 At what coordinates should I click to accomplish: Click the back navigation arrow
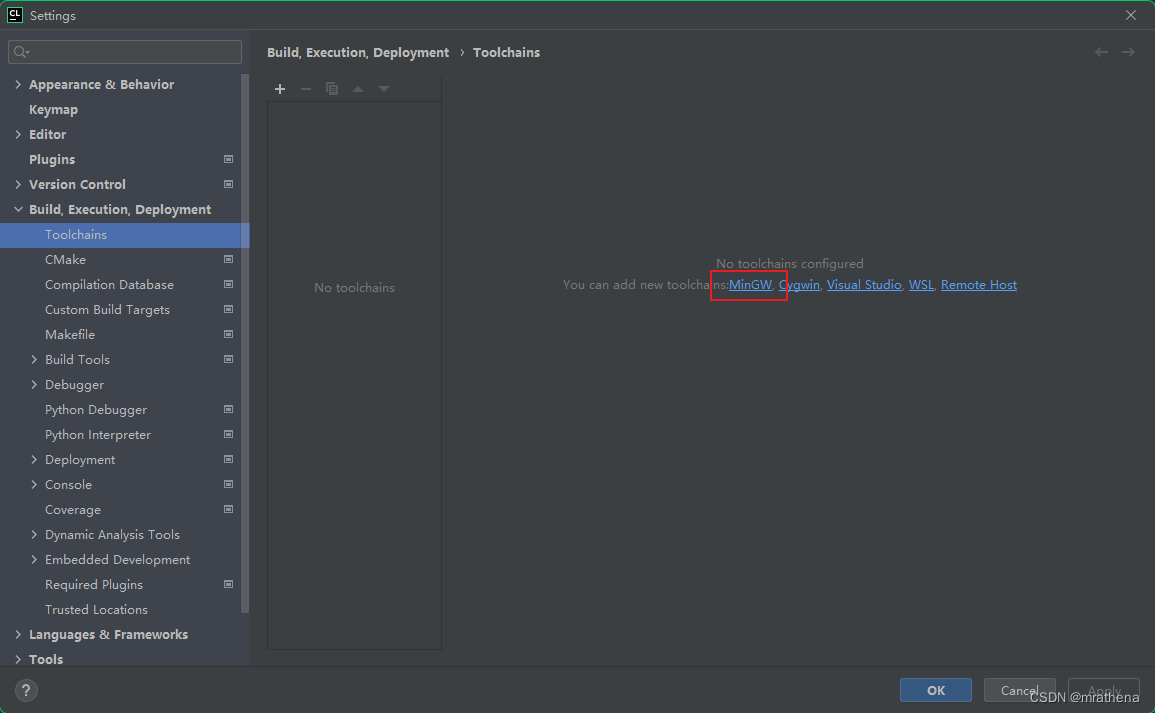click(1101, 52)
